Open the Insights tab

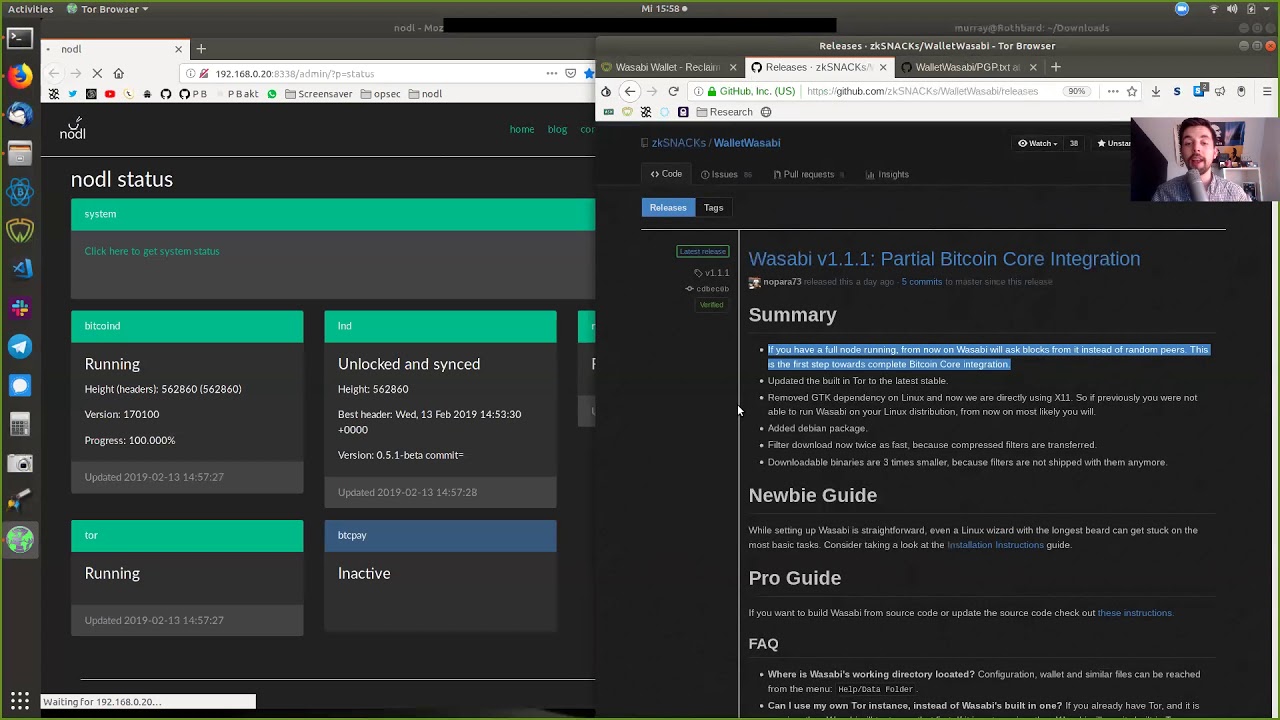coord(887,174)
